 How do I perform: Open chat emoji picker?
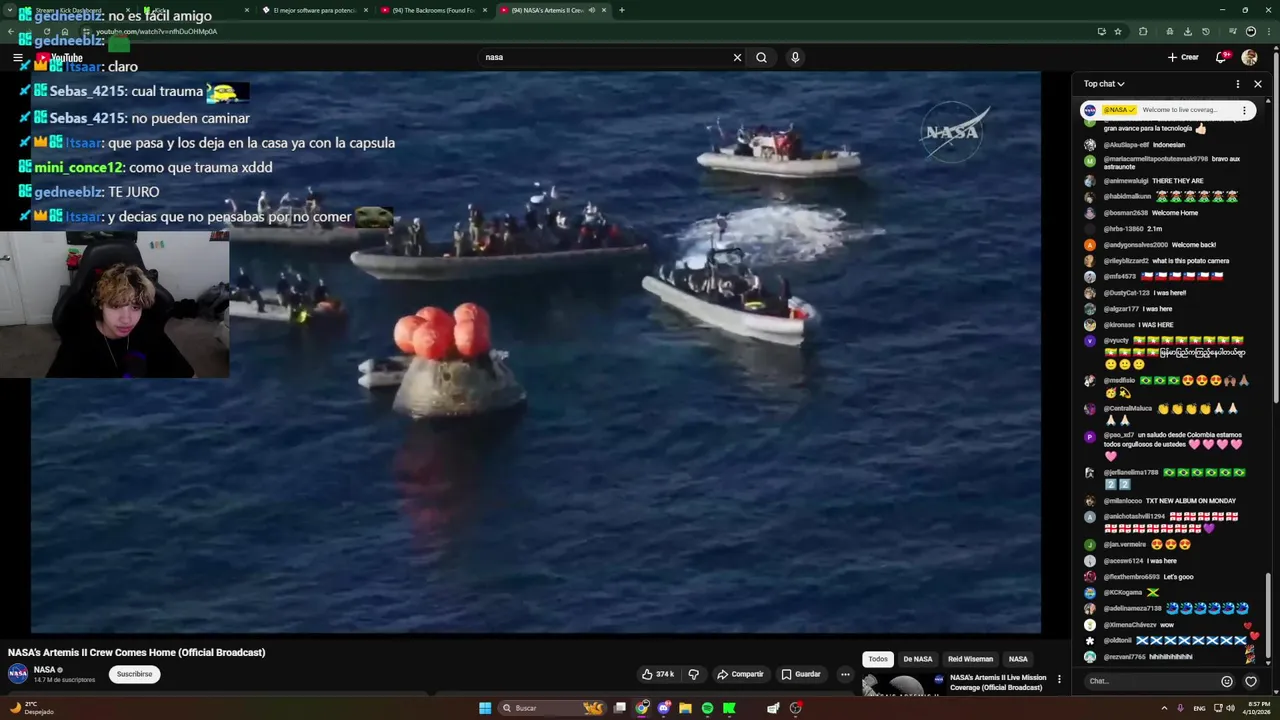click(x=1227, y=681)
